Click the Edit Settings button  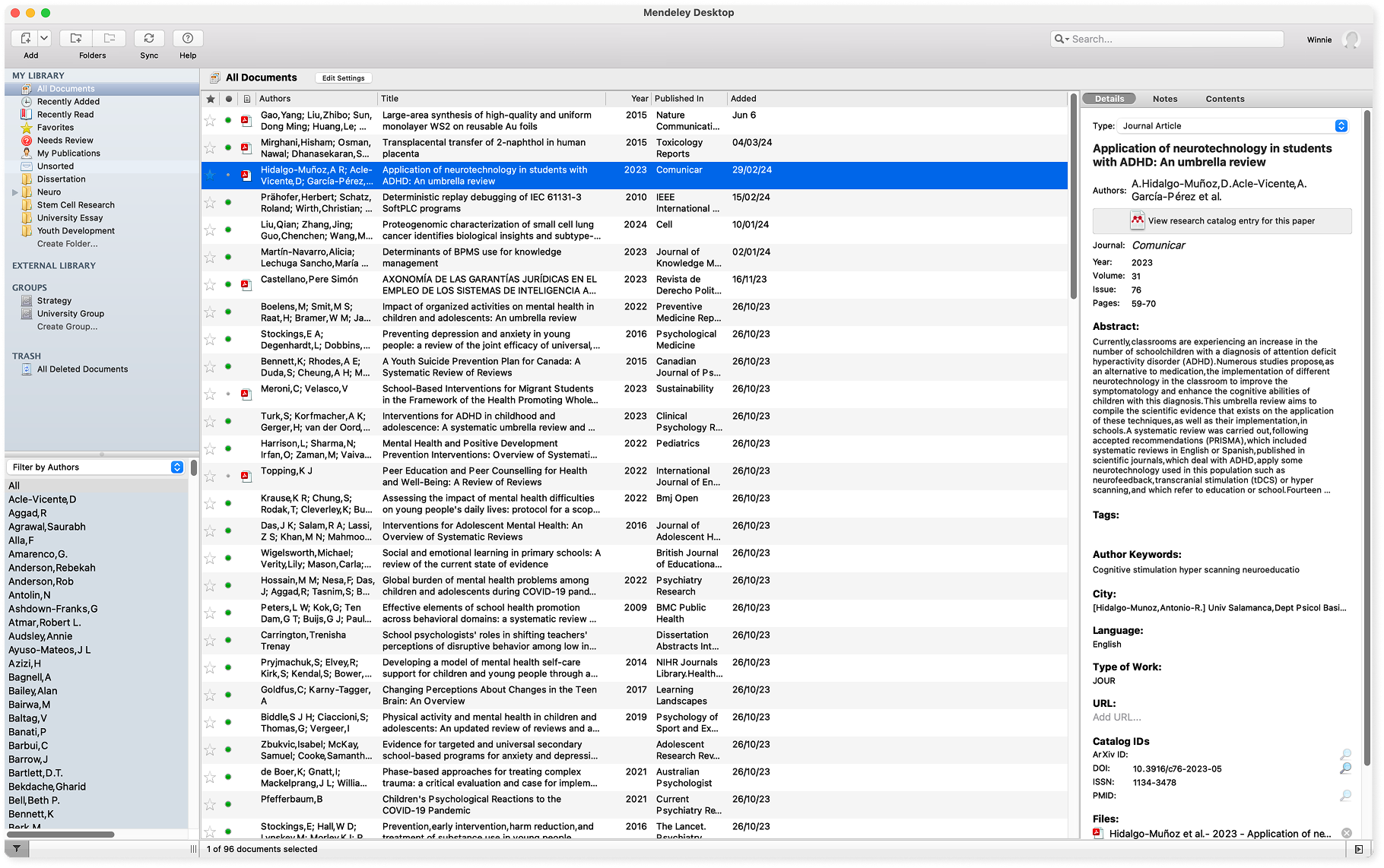point(343,78)
